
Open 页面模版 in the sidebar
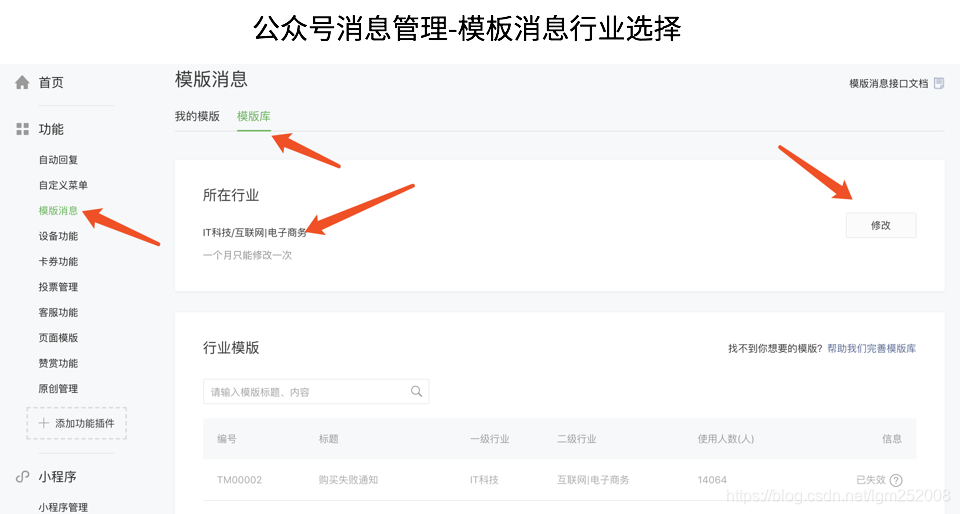click(58, 338)
